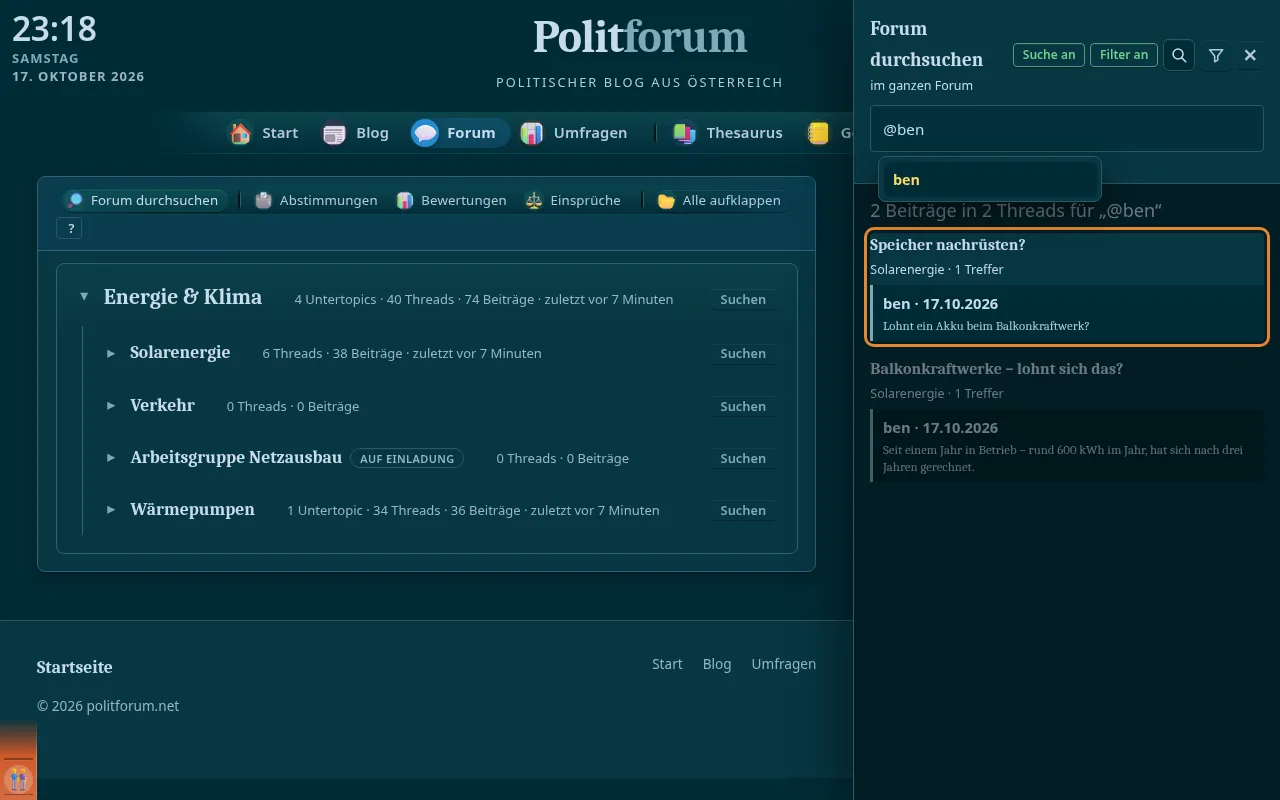The width and height of the screenshot is (1280, 800).
Task: Click the newspaper icon beside Blog
Action: click(334, 133)
